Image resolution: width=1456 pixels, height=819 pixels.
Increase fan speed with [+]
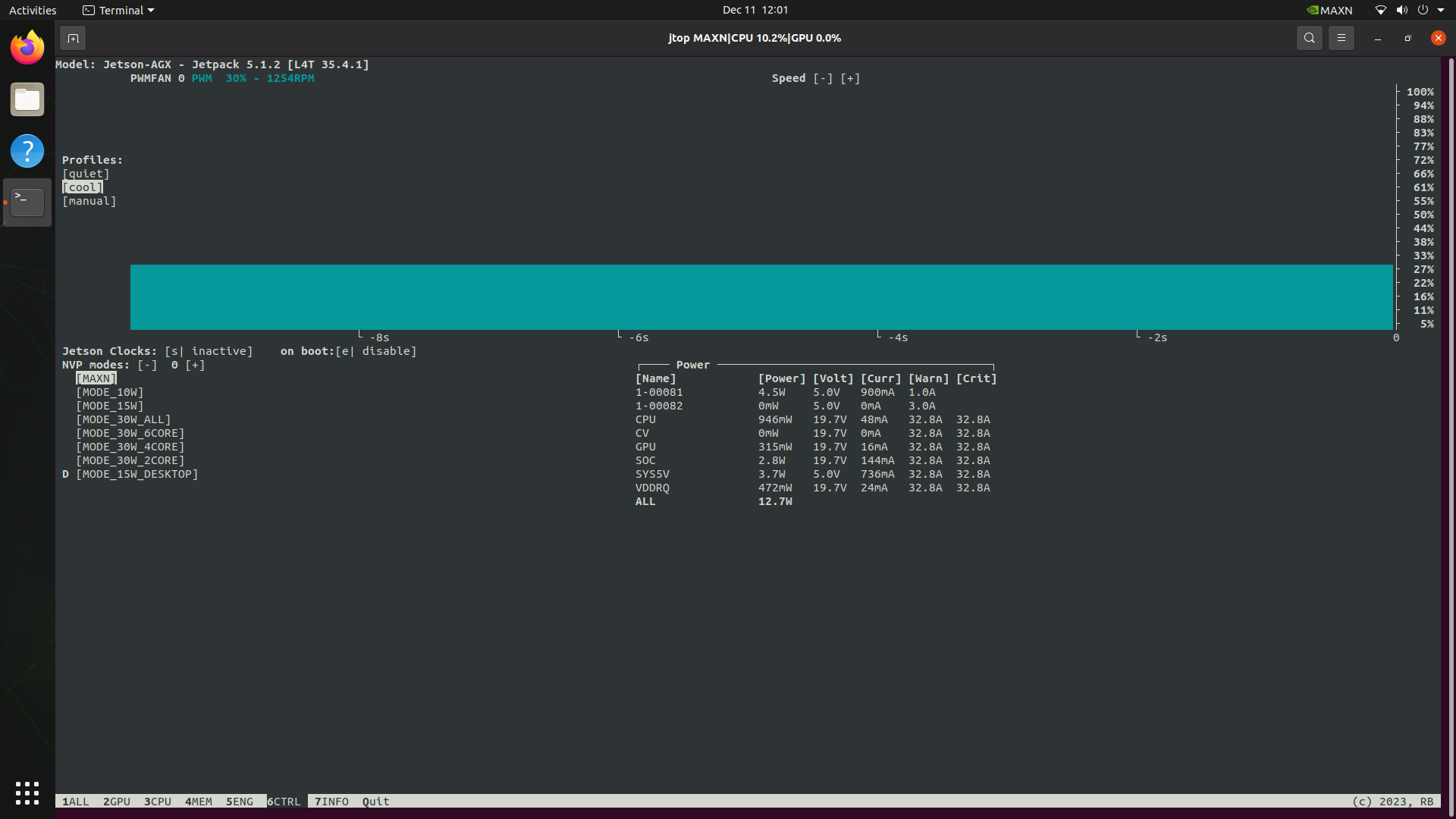850,78
